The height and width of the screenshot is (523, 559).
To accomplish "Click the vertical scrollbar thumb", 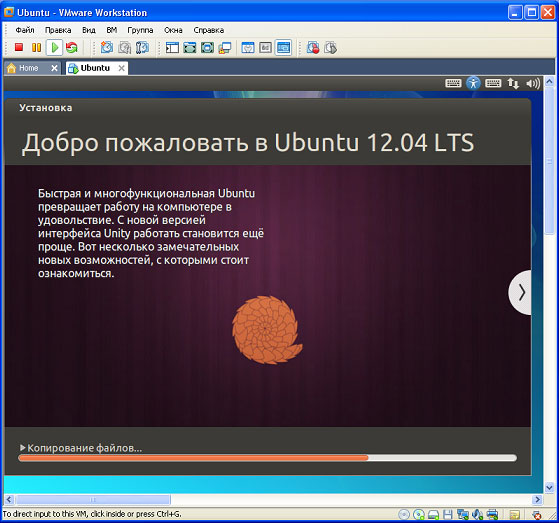I will point(549,161).
